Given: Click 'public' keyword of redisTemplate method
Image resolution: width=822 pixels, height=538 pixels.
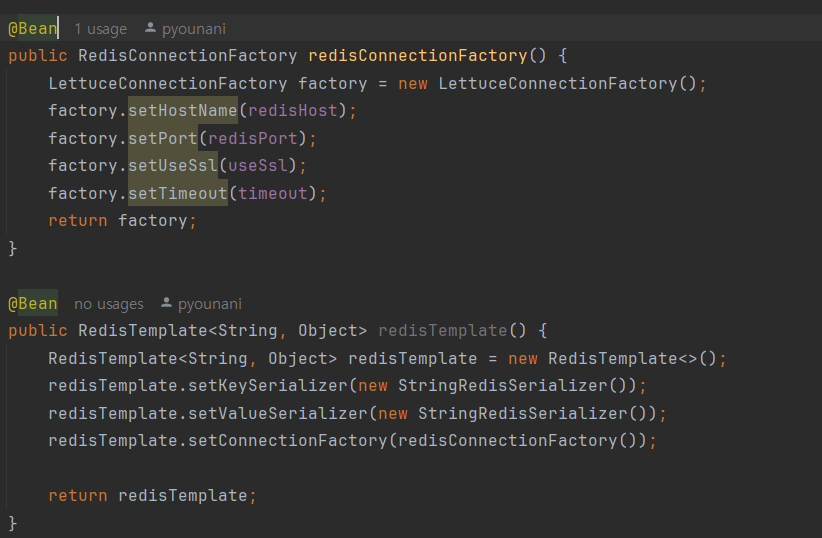Looking at the screenshot, I should click(38, 331).
